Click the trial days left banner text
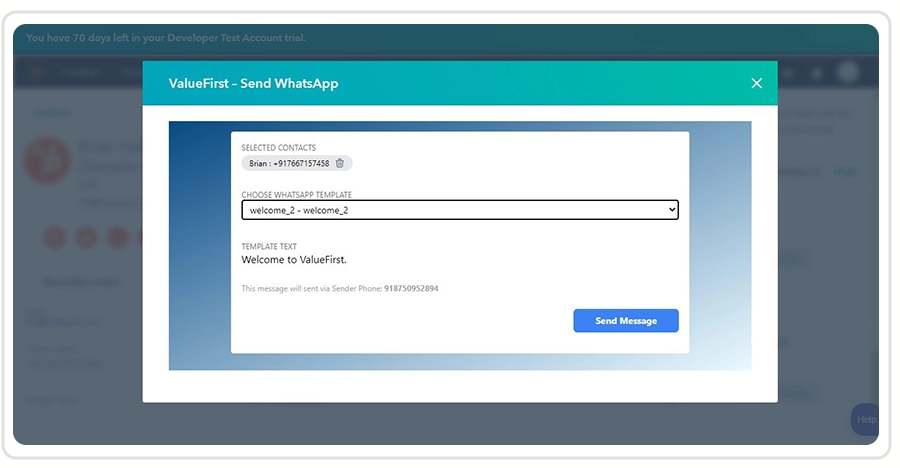Image resolution: width=900 pixels, height=468 pixels. [x=166, y=38]
